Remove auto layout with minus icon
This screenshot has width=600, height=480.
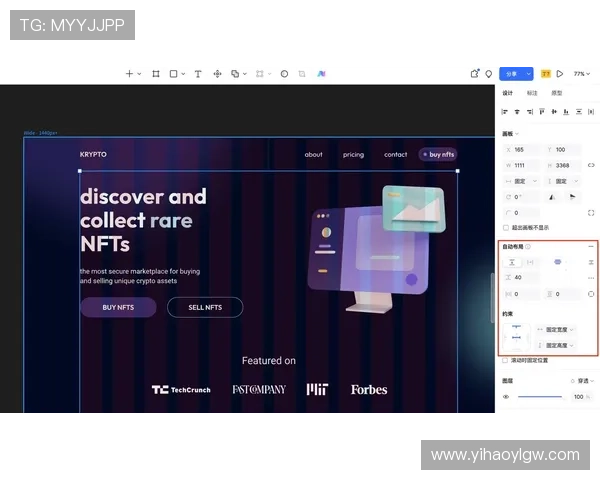point(591,246)
